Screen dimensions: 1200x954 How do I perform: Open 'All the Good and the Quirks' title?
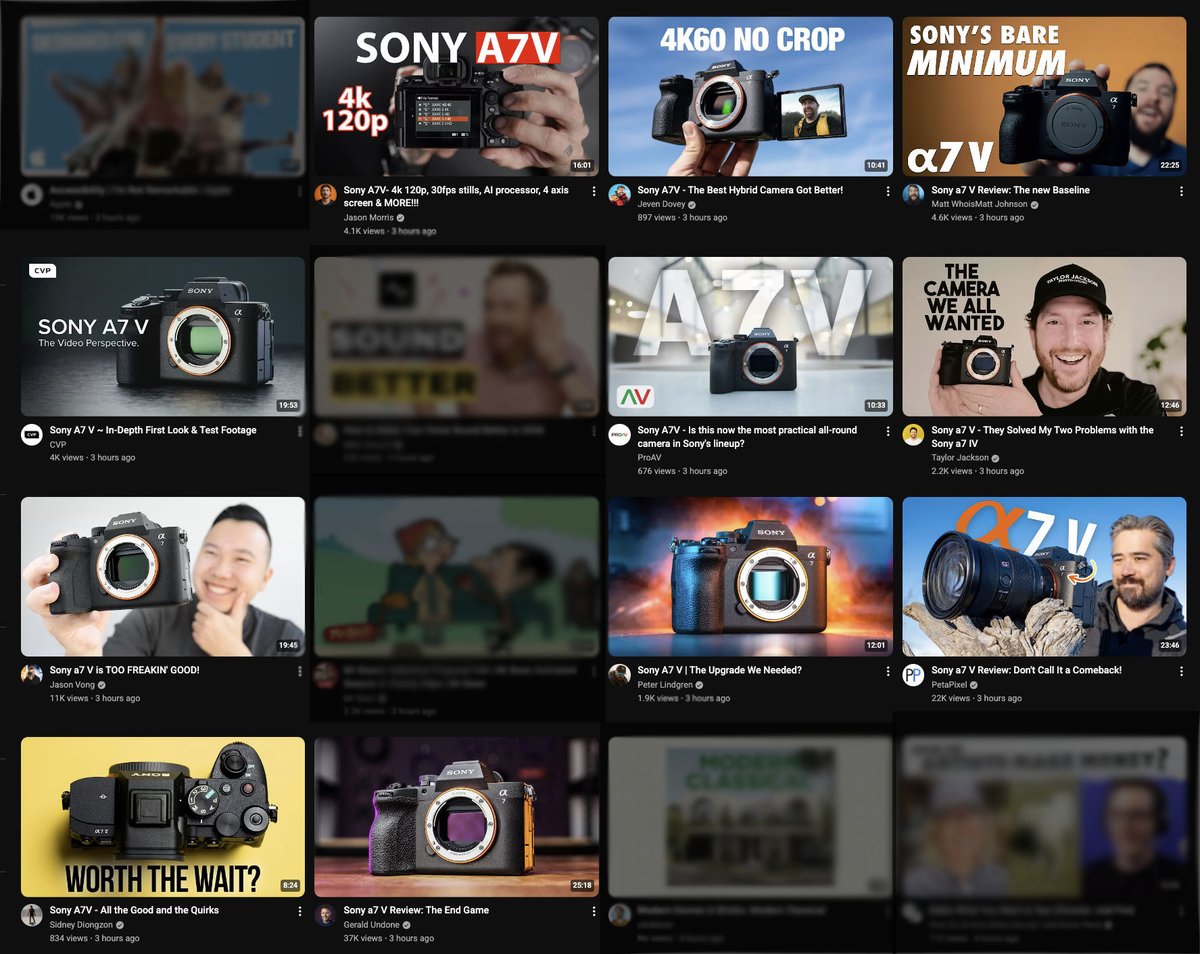[134, 910]
